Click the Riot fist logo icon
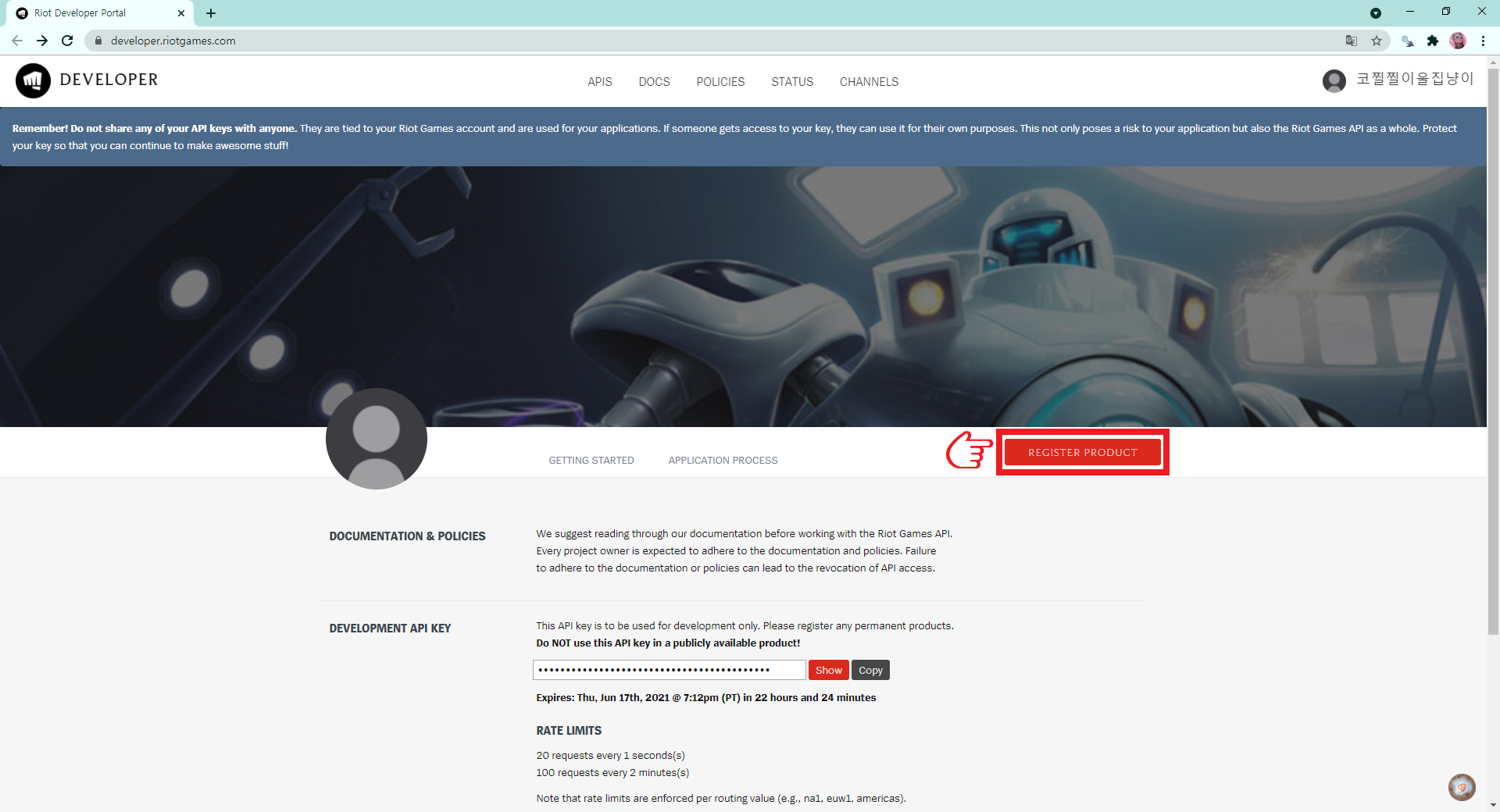The image size is (1500, 812). click(33, 80)
